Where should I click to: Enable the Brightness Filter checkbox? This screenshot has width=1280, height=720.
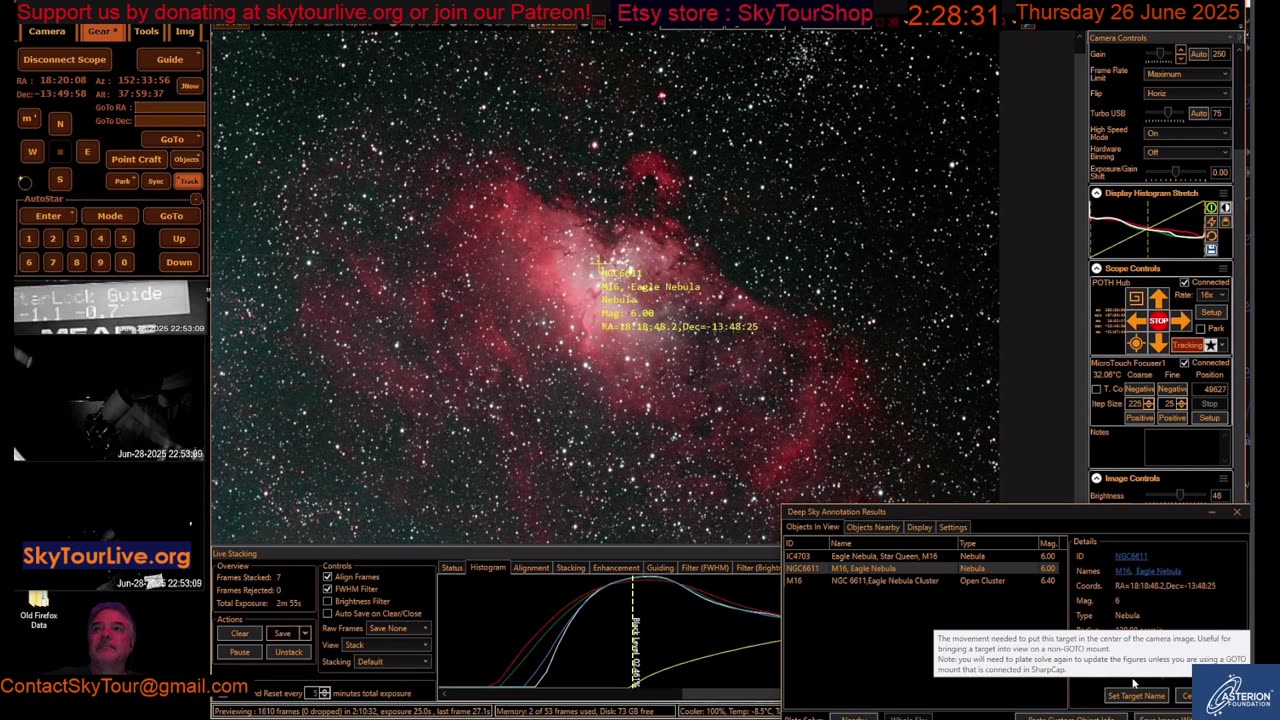click(328, 601)
